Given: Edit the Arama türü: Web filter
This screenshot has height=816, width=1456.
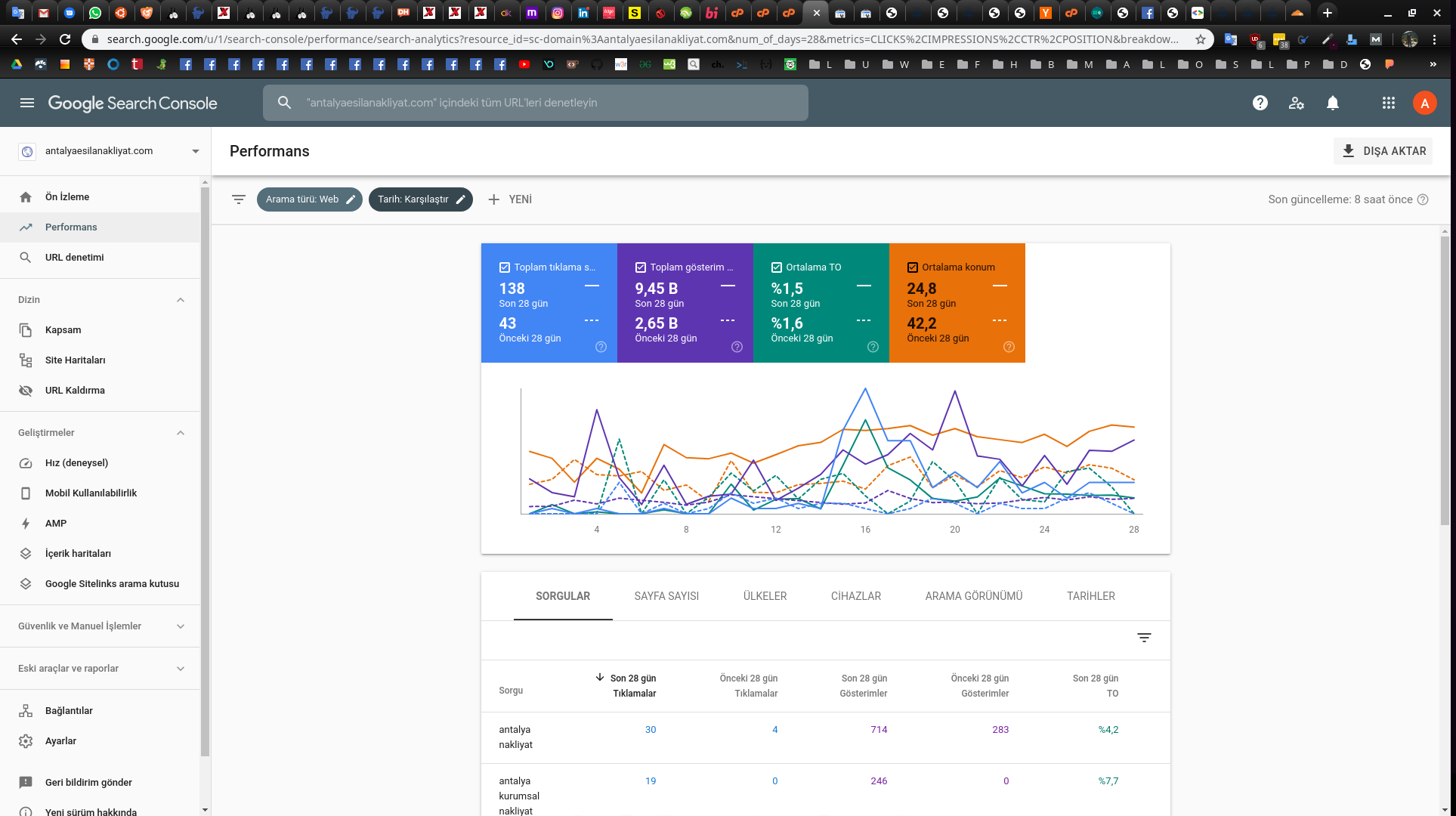Looking at the screenshot, I should pyautogui.click(x=310, y=199).
